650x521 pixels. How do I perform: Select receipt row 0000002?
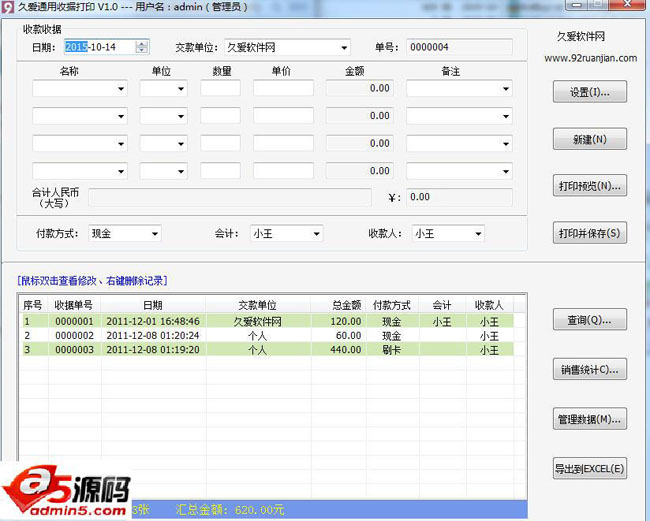click(x=267, y=335)
